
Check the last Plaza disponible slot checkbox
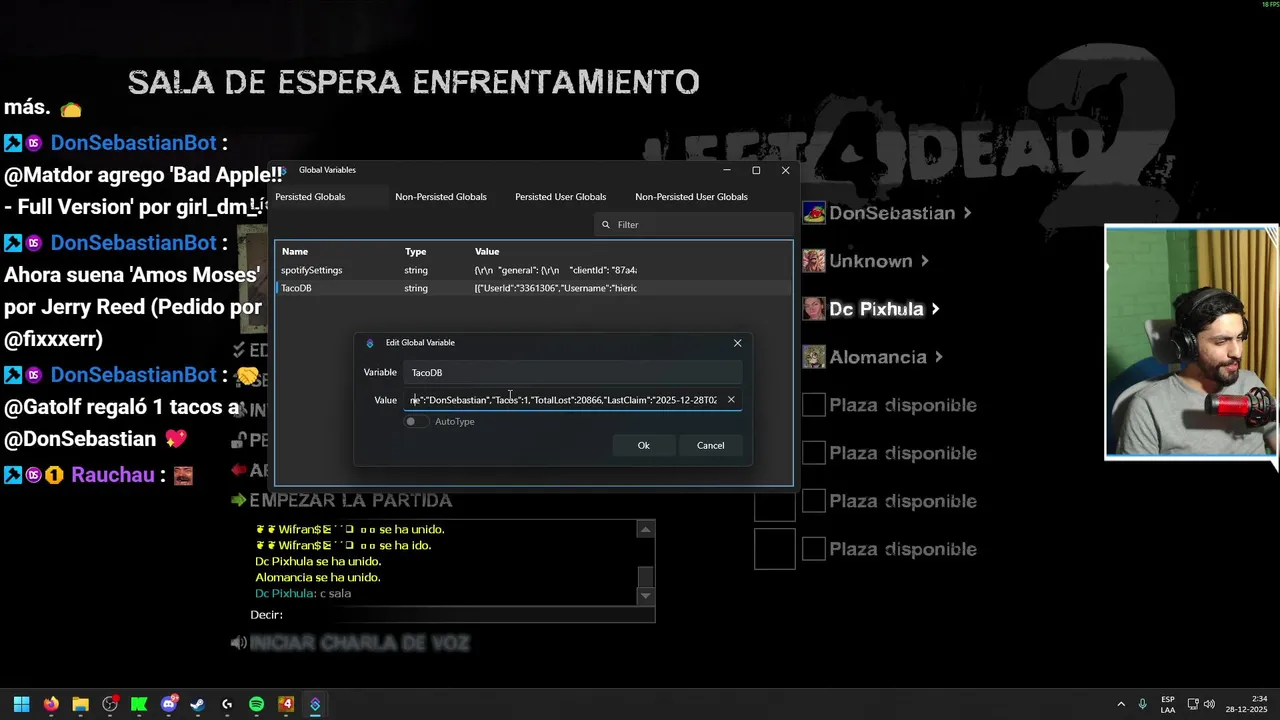pyautogui.click(x=814, y=549)
